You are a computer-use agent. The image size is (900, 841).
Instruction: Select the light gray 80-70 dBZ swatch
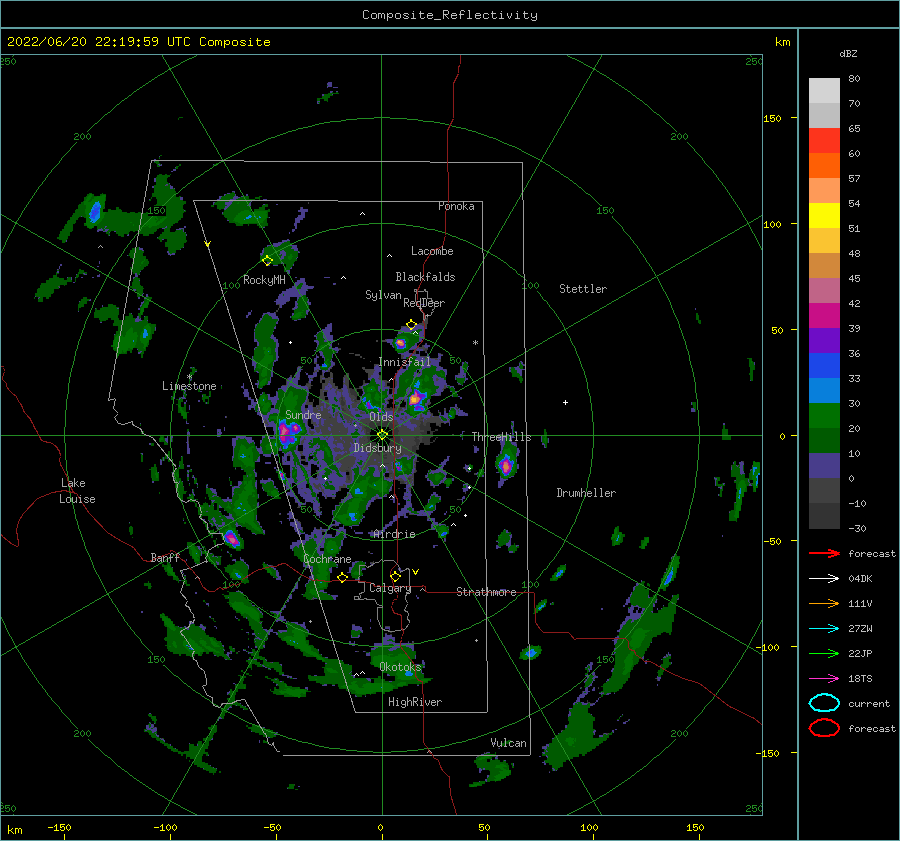(x=824, y=90)
